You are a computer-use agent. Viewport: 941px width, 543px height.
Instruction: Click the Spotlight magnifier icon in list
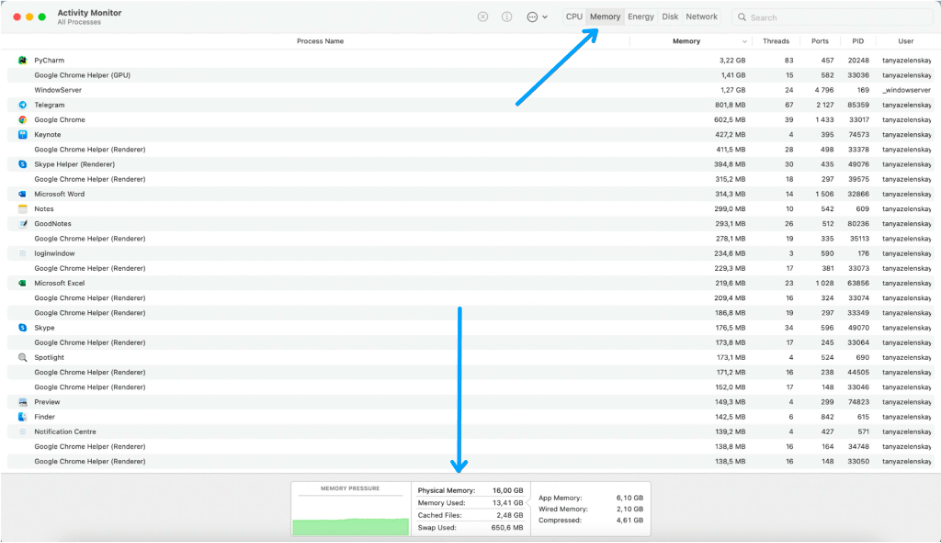pyautogui.click(x=22, y=357)
